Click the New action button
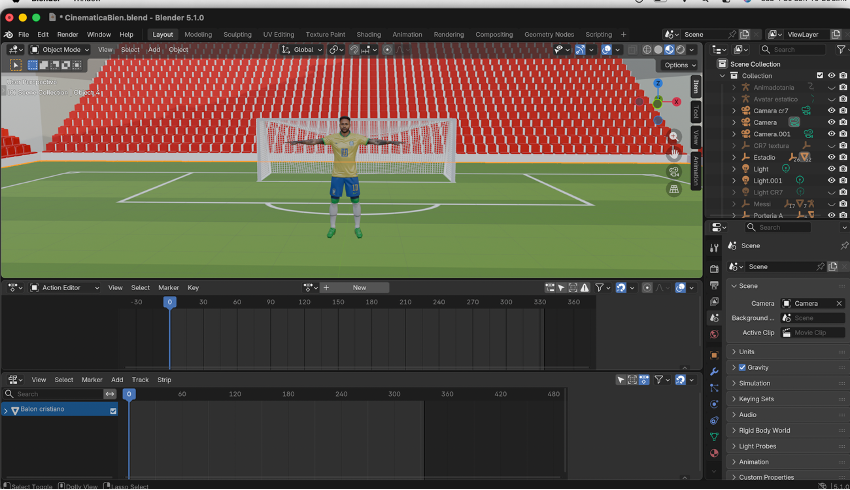The width and height of the screenshot is (850, 490). [359, 288]
